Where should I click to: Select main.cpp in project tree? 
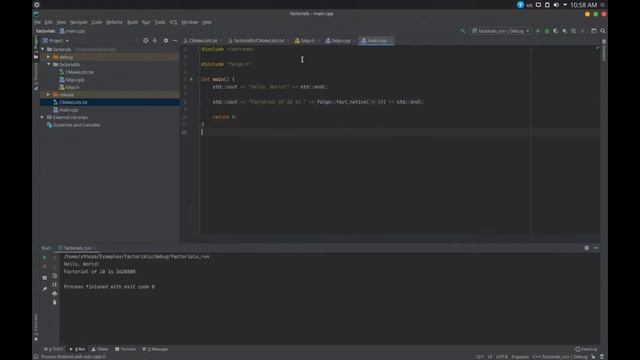[65, 110]
